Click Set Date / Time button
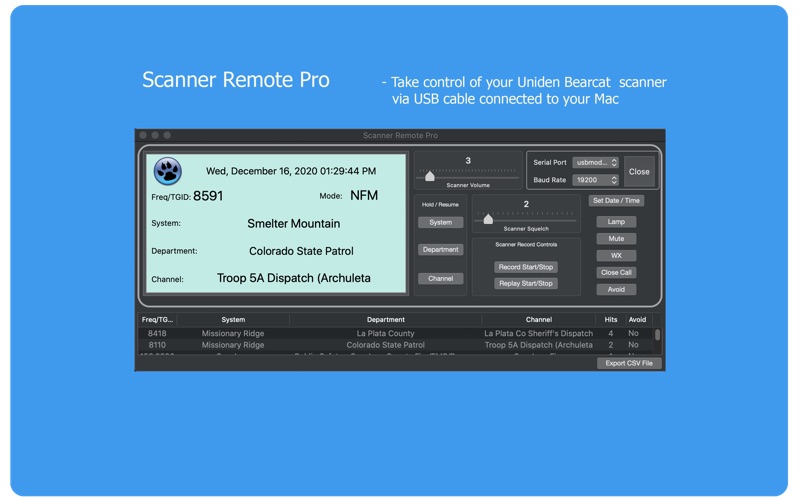Viewport: 800px width, 500px height. (616, 201)
